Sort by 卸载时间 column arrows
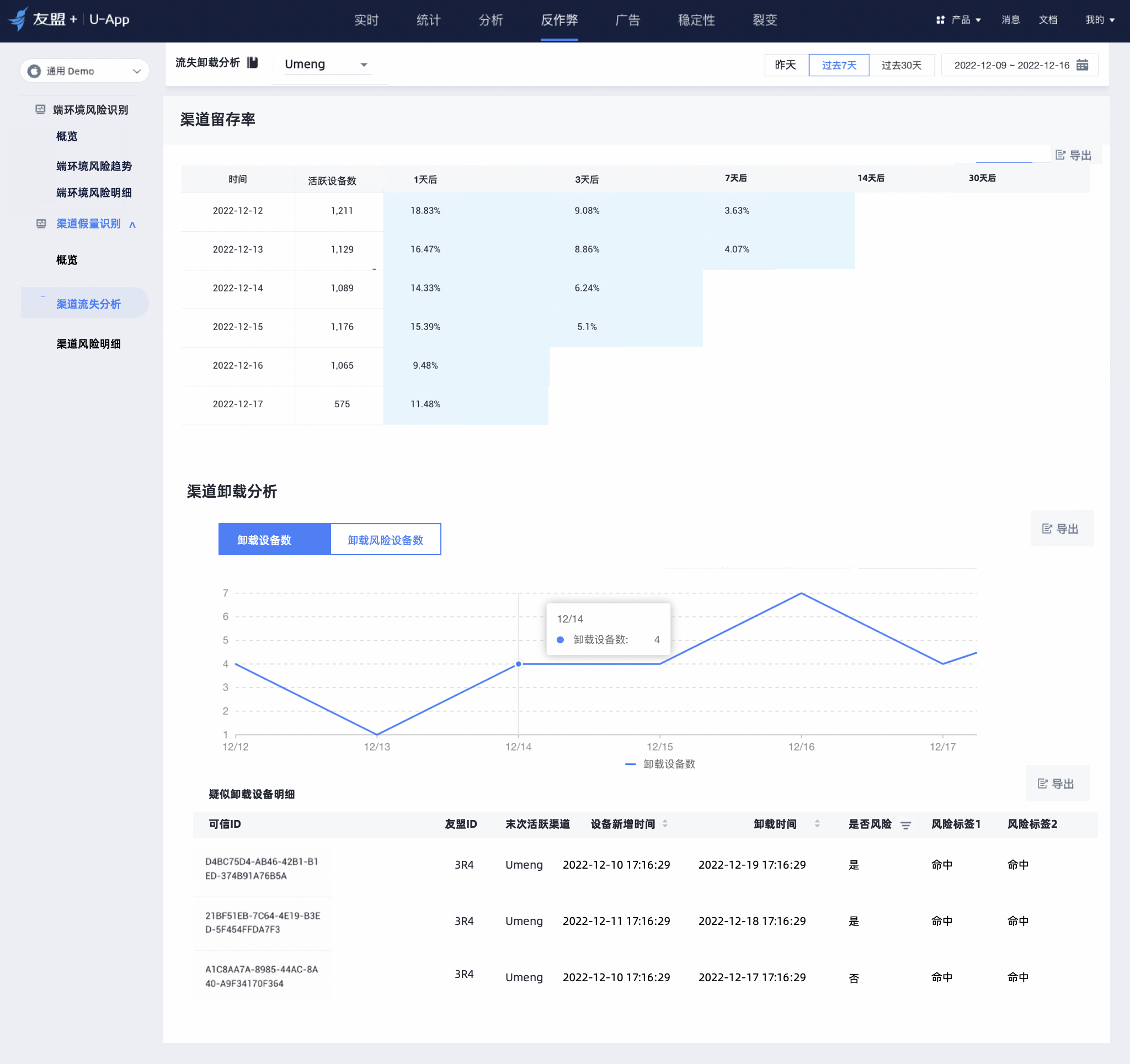The height and width of the screenshot is (1064, 1130). (817, 824)
